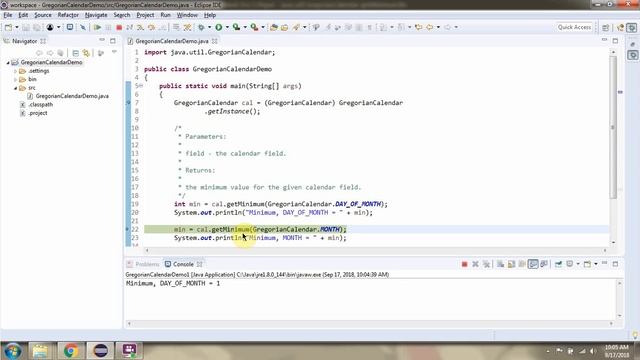The height and width of the screenshot is (360, 640).
Task: Open the Coverage launch dropdown arrow
Action: (x=245, y=27)
